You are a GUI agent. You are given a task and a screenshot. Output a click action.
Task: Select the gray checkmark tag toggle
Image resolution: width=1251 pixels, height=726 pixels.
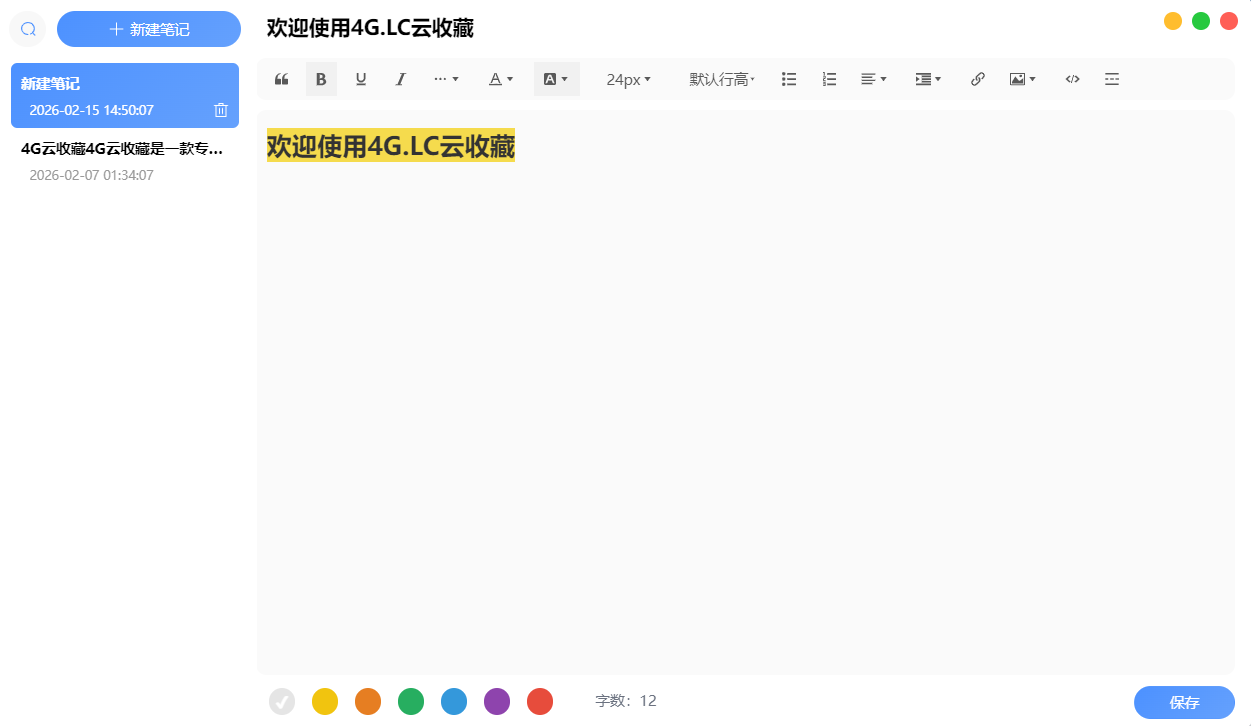(x=281, y=701)
